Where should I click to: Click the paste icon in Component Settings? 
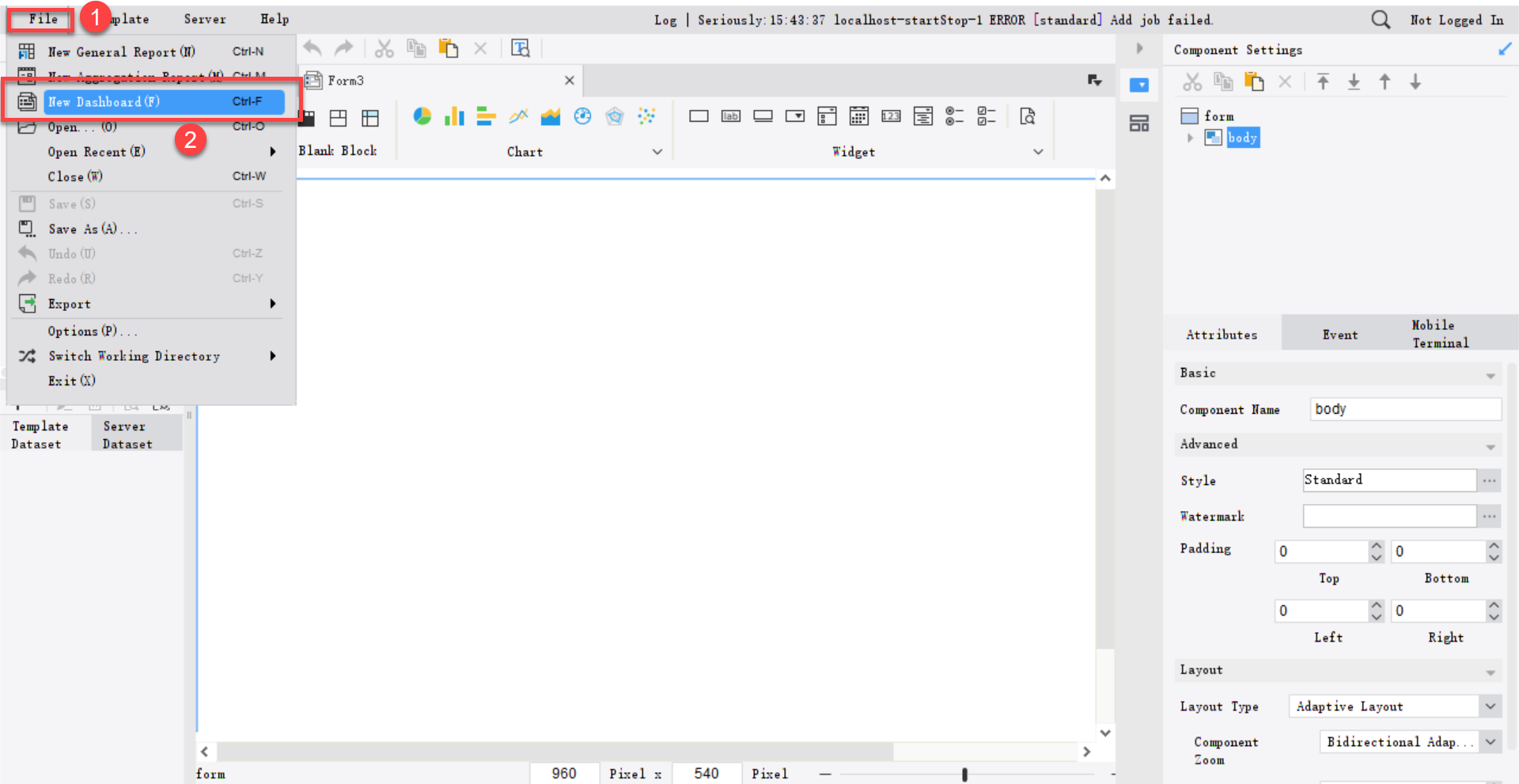click(x=1254, y=81)
